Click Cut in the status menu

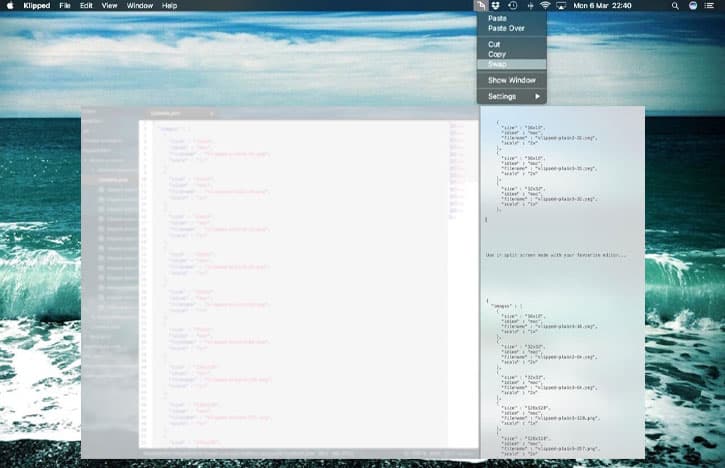point(494,44)
